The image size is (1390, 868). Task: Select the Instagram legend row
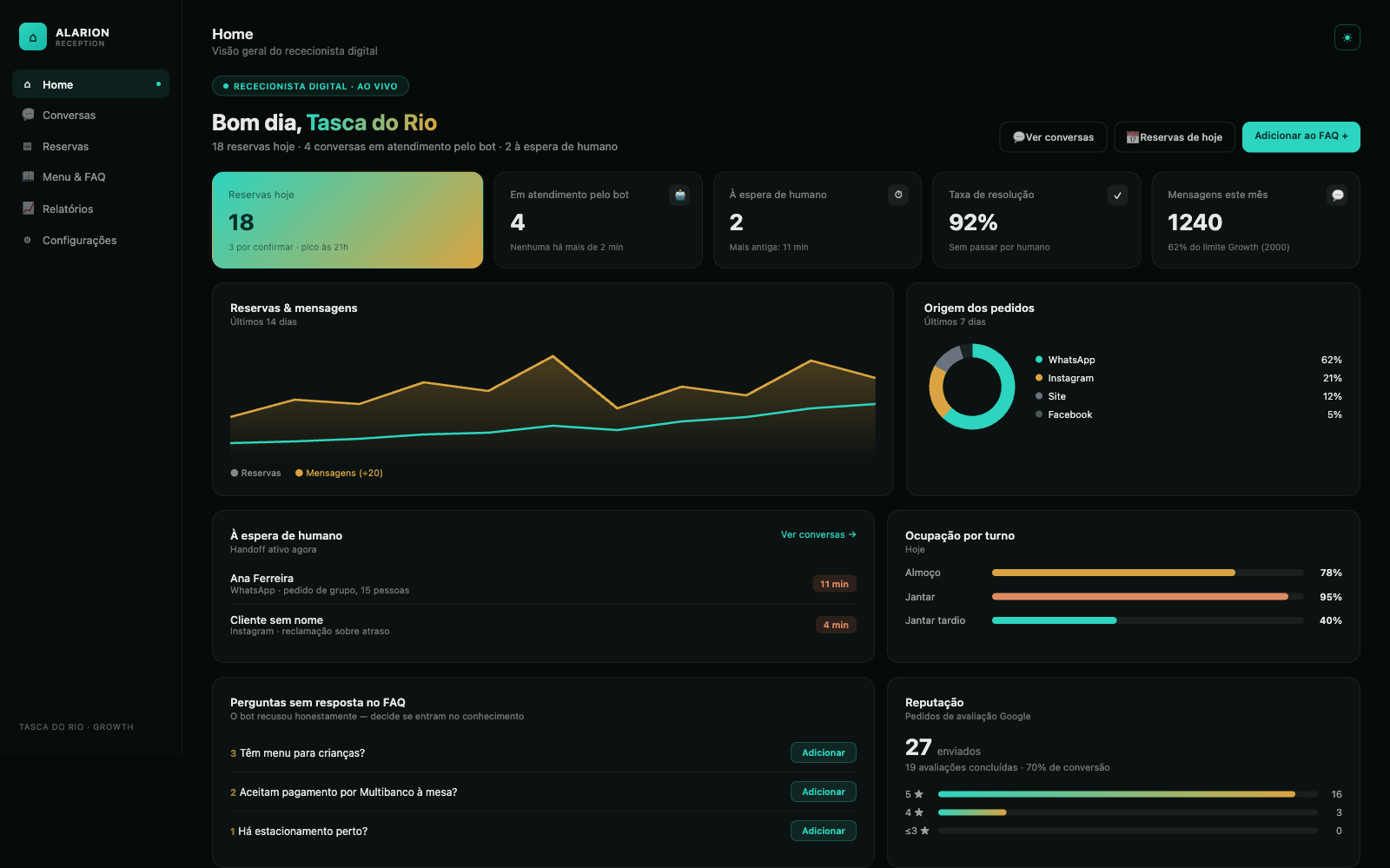(1188, 378)
